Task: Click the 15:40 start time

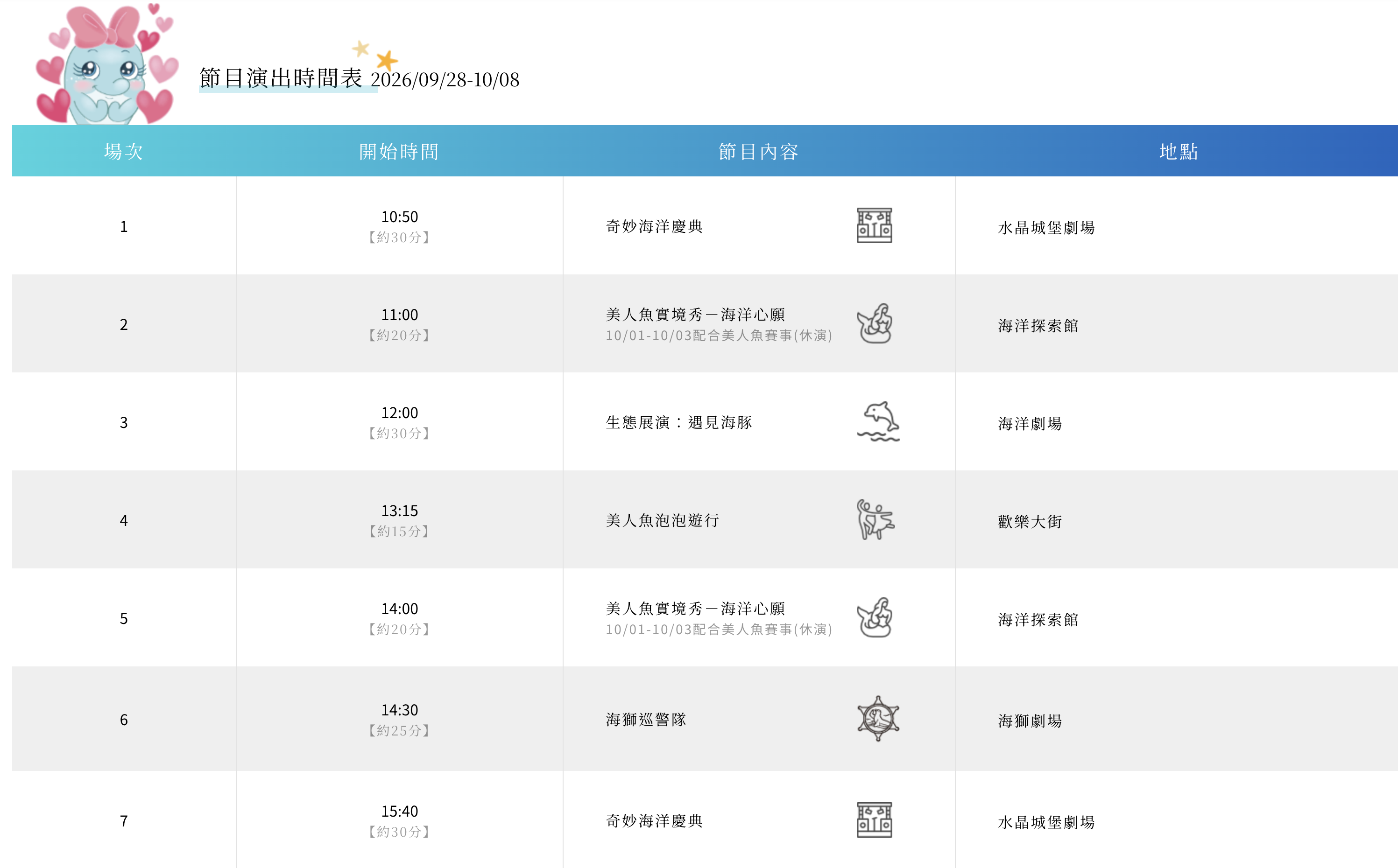Action: pos(400,811)
